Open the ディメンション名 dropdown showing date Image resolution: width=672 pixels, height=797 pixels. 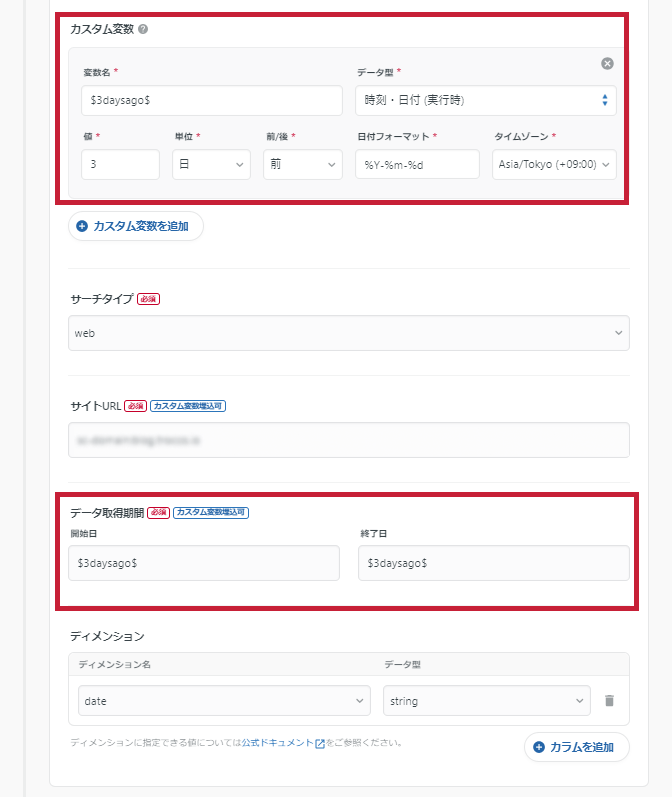[x=224, y=700]
